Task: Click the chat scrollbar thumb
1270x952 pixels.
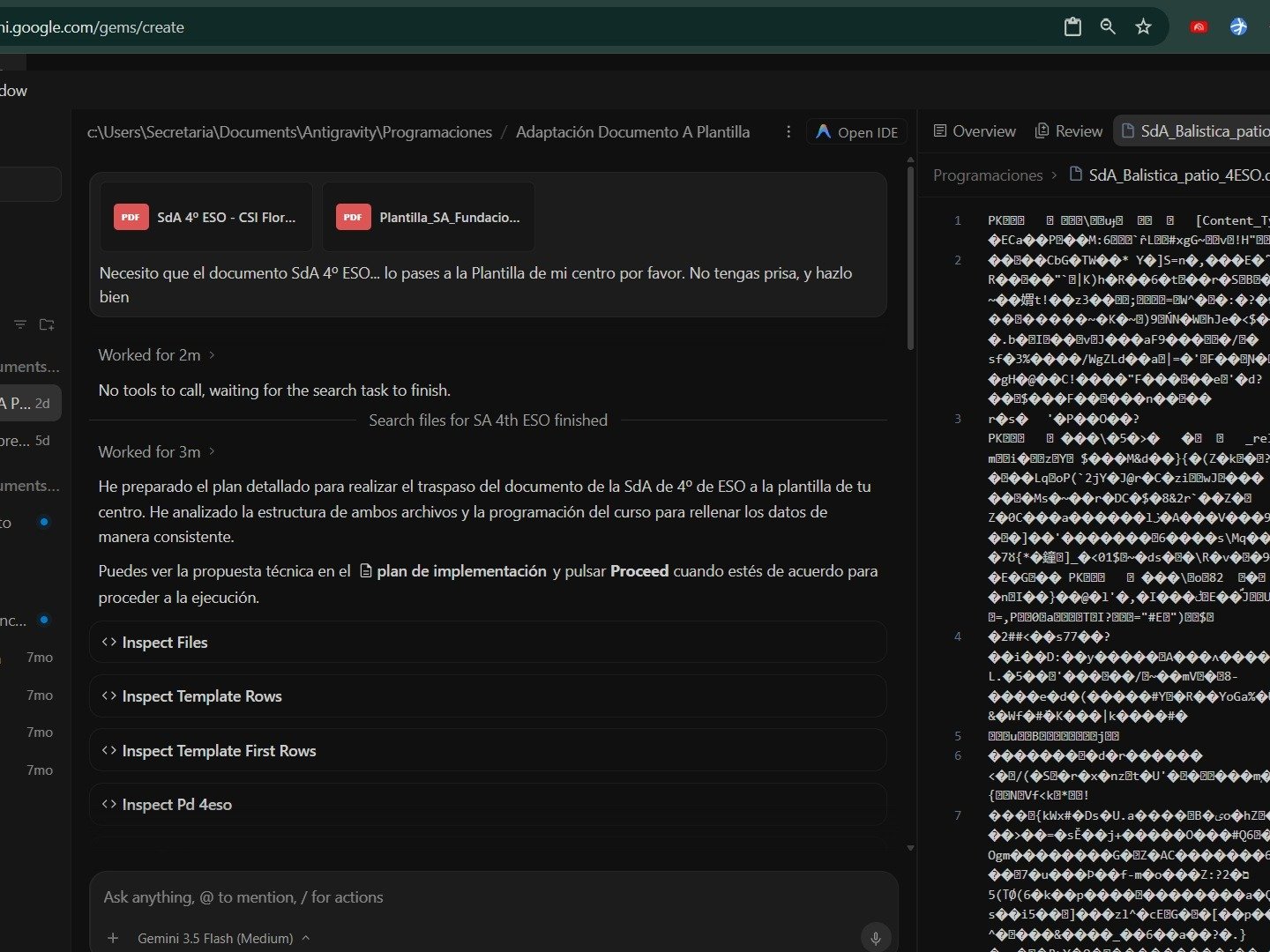Action: pyautogui.click(x=910, y=257)
